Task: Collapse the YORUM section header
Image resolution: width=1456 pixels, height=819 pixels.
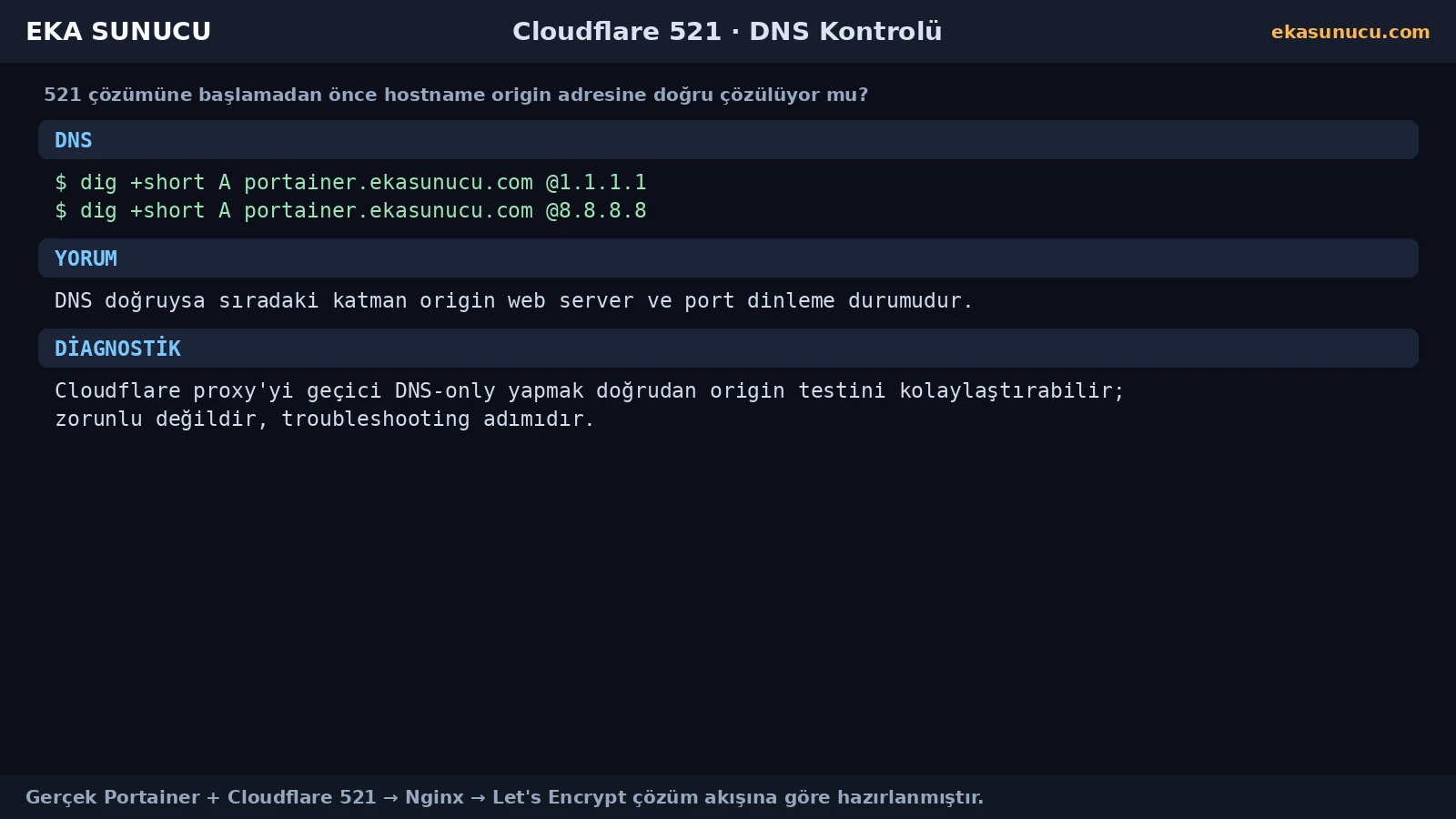Action: [728, 258]
